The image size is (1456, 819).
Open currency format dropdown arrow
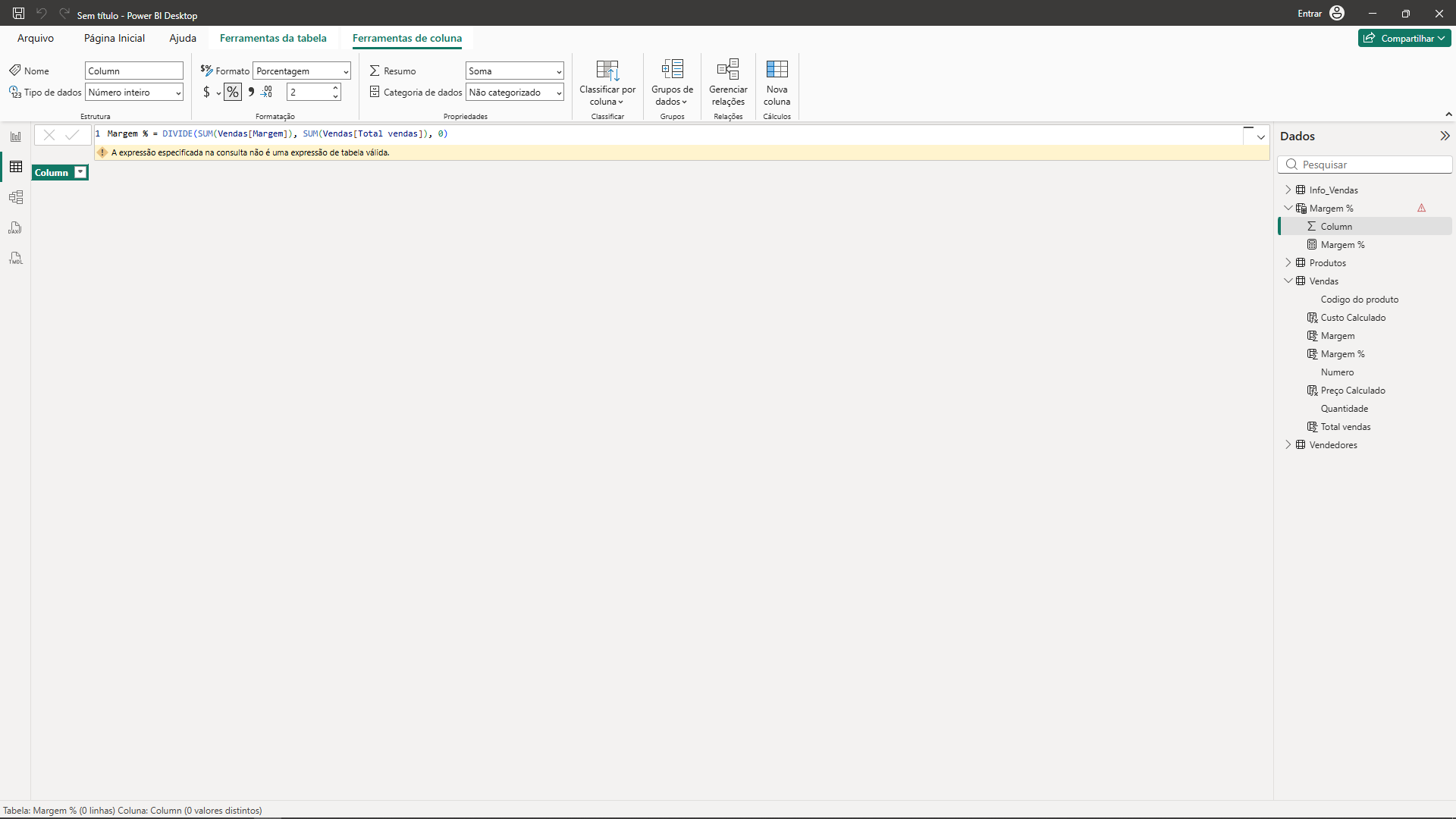[218, 93]
